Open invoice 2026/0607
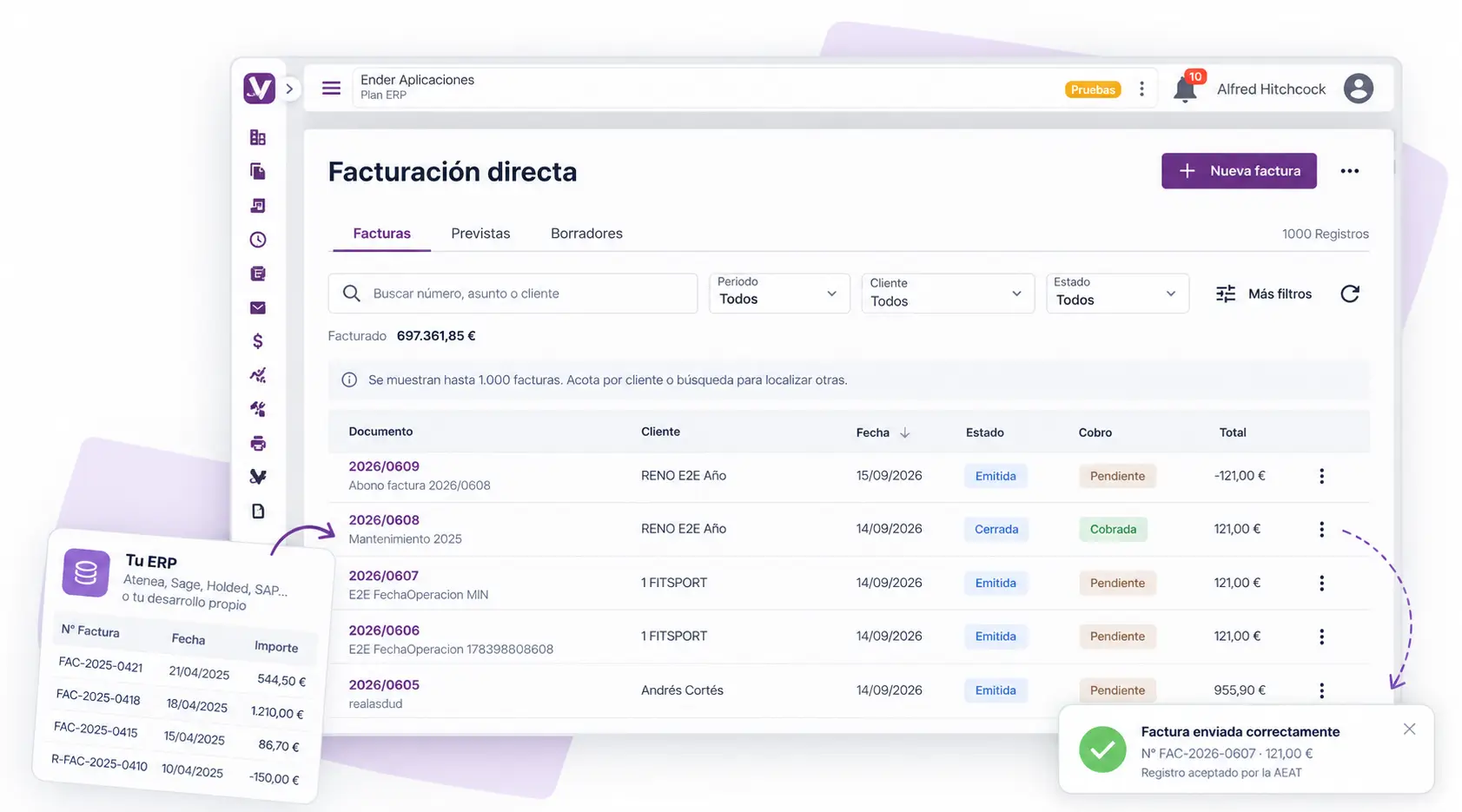The height and width of the screenshot is (812, 1462). coord(383,576)
